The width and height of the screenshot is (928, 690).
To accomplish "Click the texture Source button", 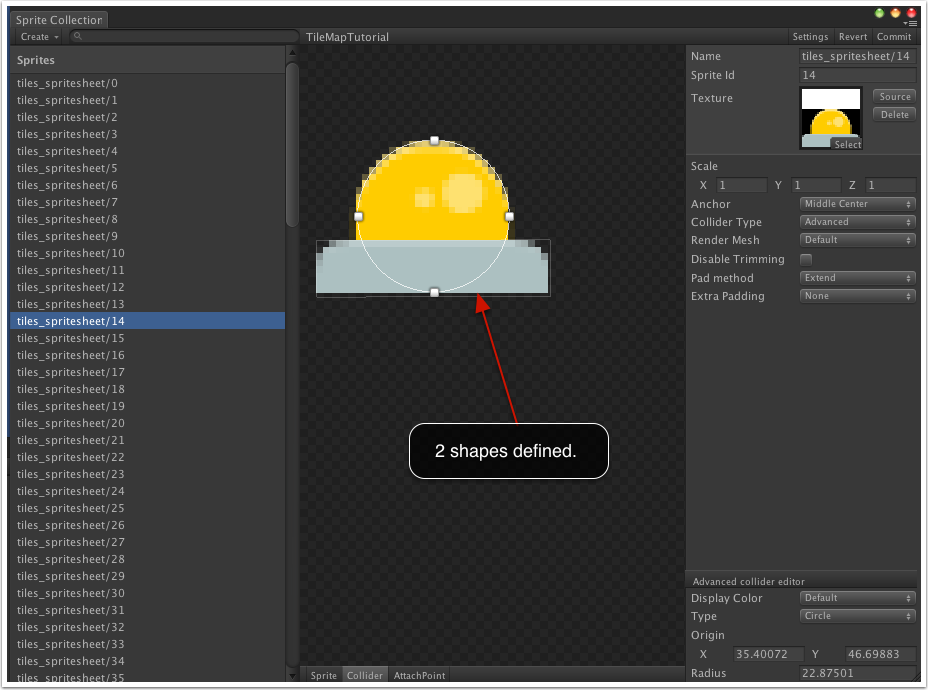I will pyautogui.click(x=894, y=96).
